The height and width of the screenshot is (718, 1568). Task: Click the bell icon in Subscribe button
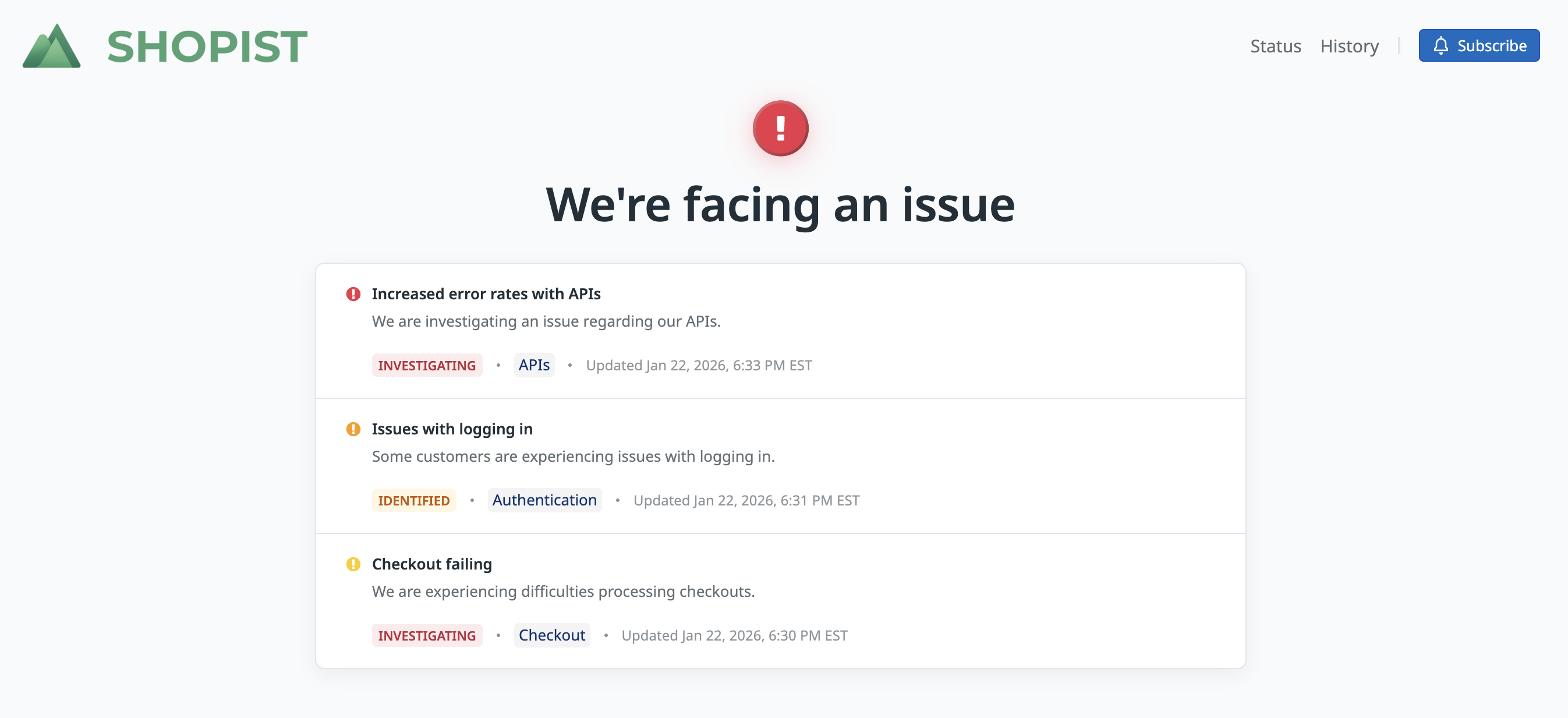click(x=1440, y=45)
